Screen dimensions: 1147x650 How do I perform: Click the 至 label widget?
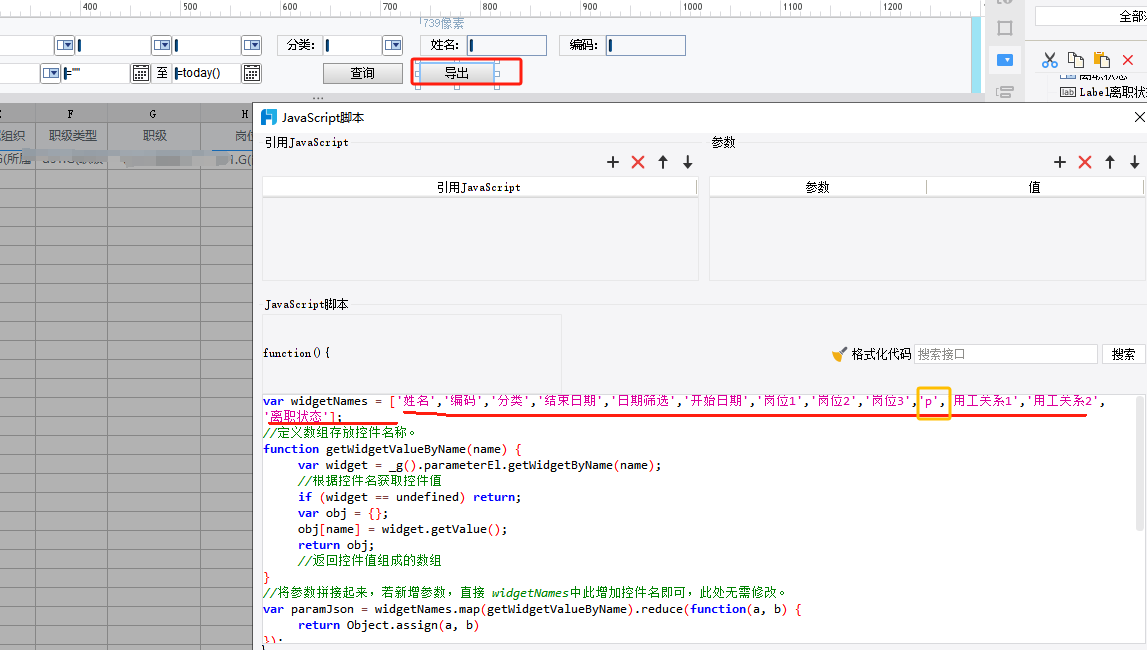(x=162, y=73)
